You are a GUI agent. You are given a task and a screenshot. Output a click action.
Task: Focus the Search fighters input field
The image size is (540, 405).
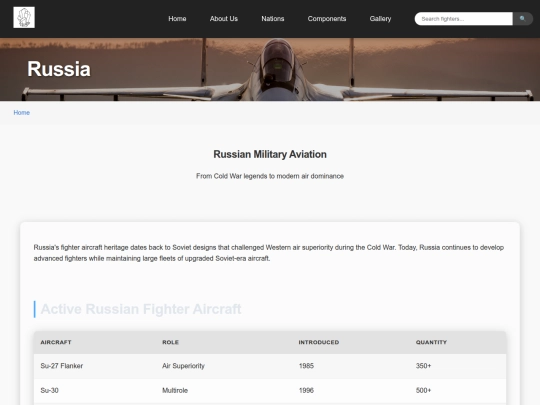tap(464, 19)
